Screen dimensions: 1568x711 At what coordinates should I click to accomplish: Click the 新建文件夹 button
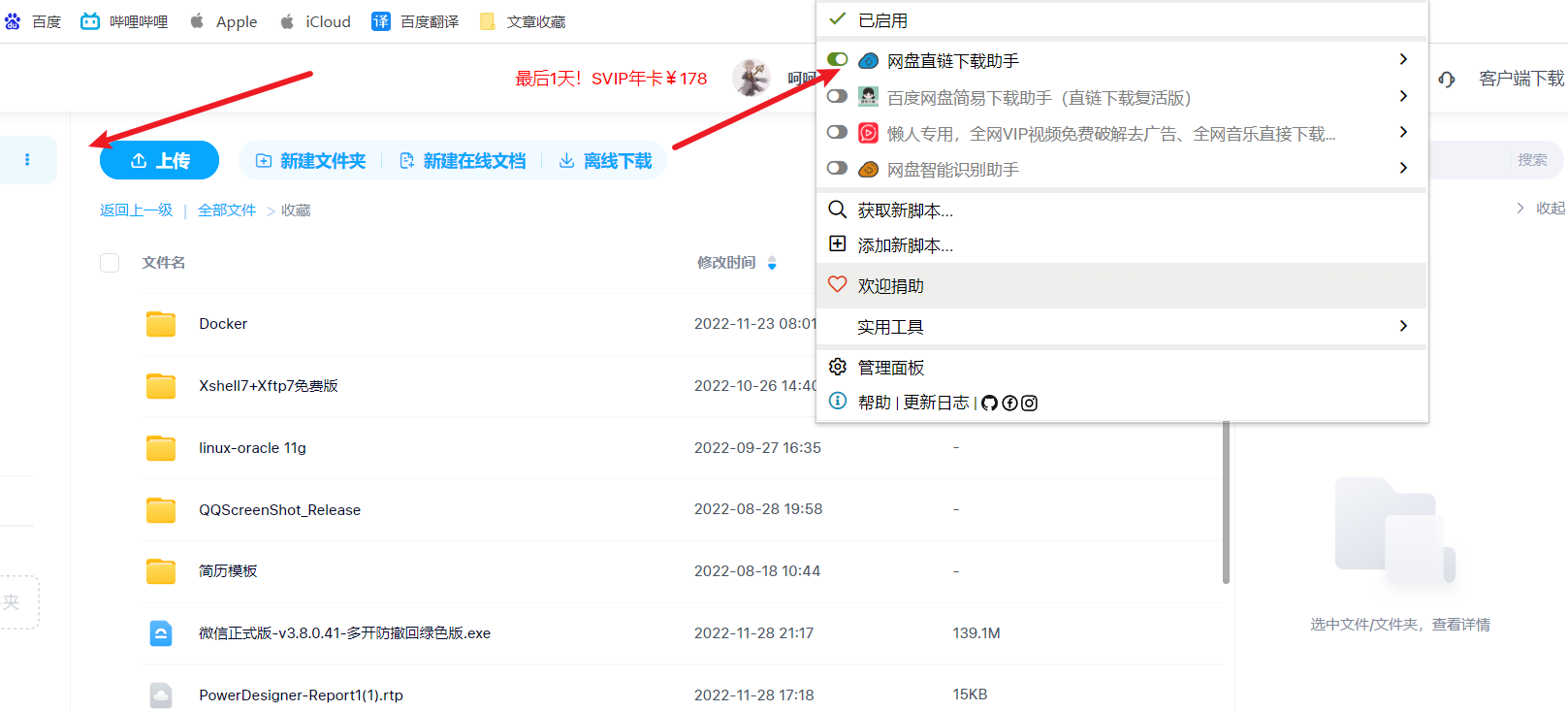click(x=310, y=161)
